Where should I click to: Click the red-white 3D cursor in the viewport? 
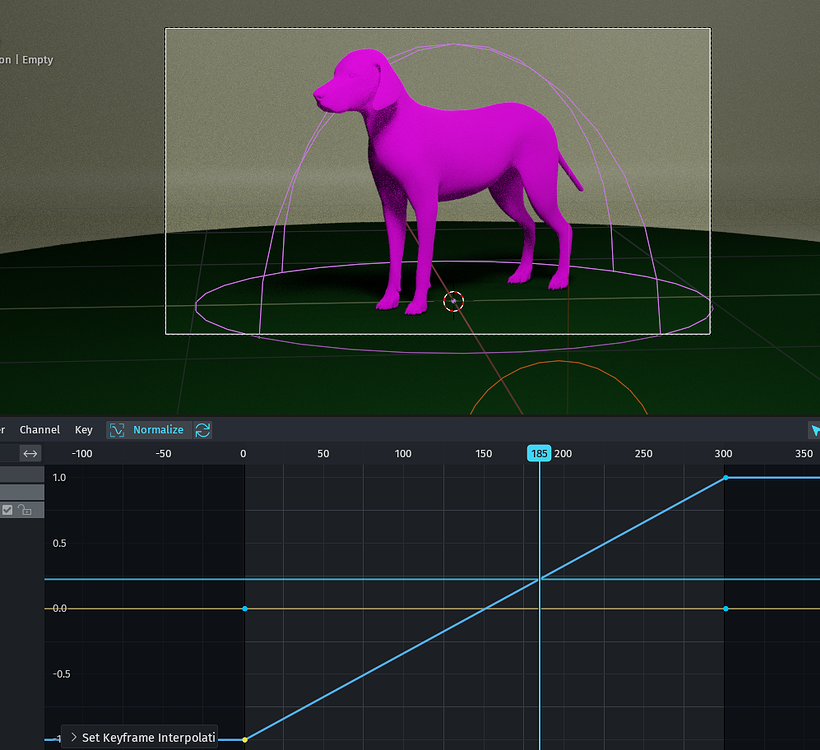(453, 302)
